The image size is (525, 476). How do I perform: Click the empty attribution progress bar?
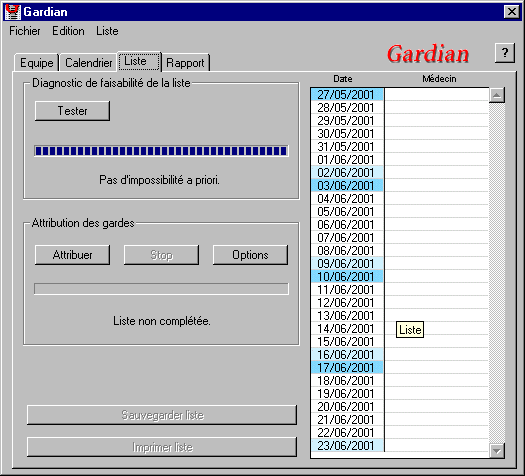click(161, 289)
